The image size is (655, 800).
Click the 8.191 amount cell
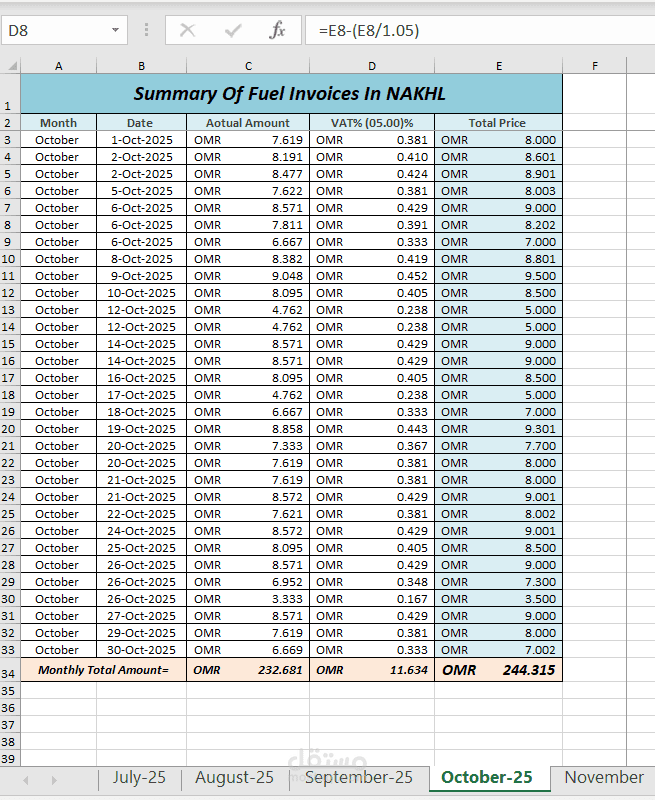coord(248,157)
